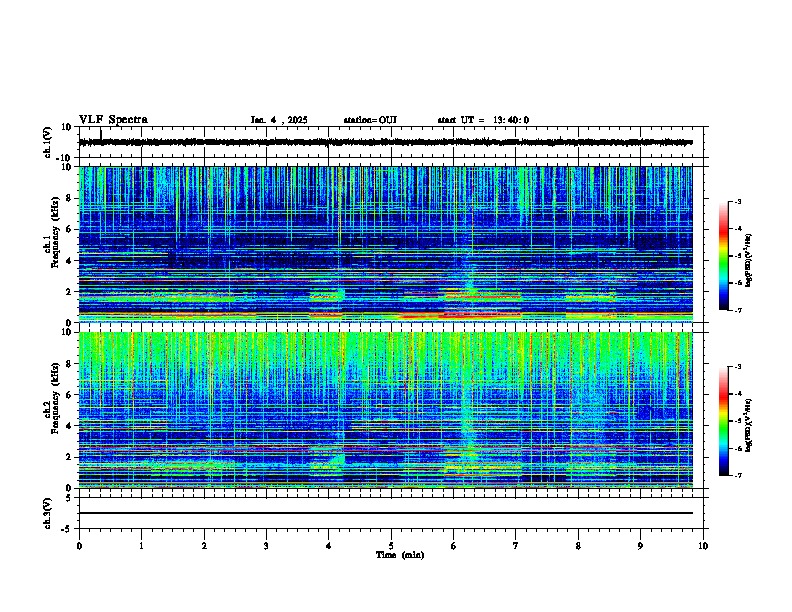Screen dimensions: 792x612
Task: Click the "-7" label on ch.2 color scale
Action: point(737,475)
